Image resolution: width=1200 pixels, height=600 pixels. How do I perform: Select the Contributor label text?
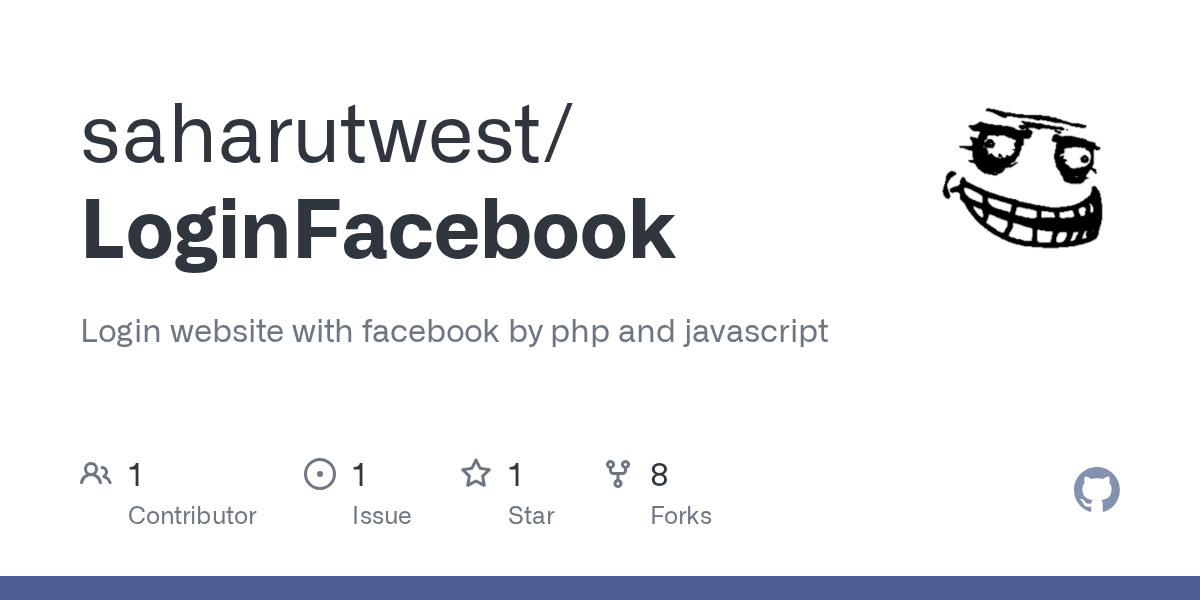click(x=192, y=516)
